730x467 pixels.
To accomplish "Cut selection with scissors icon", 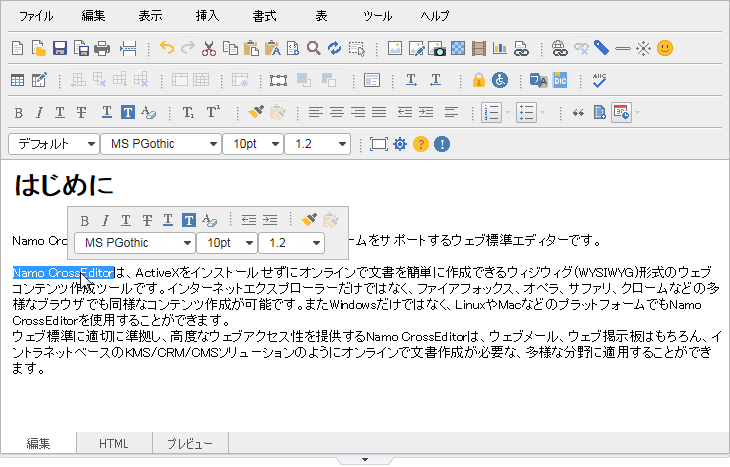I will click(209, 48).
